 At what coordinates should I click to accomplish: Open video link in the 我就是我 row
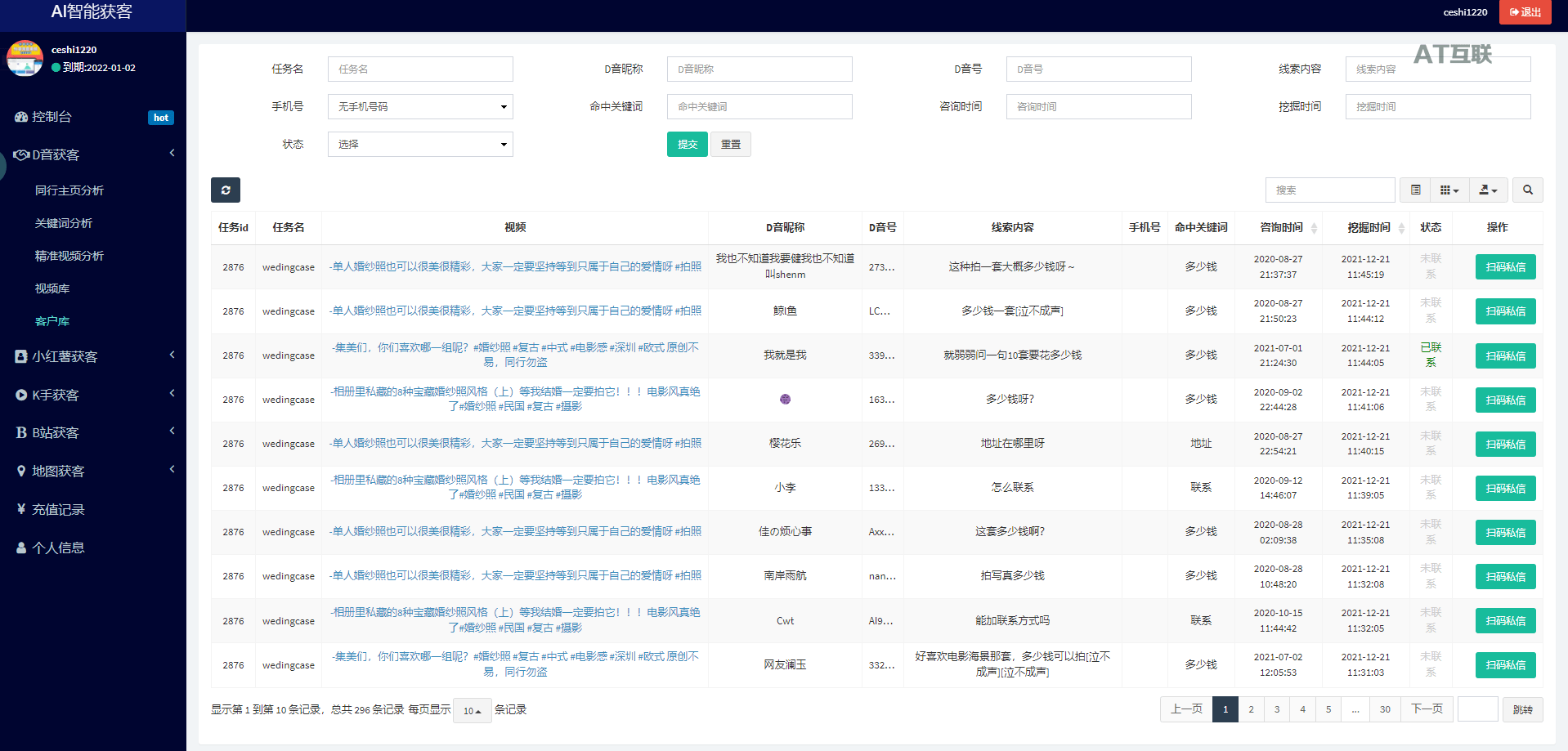515,355
